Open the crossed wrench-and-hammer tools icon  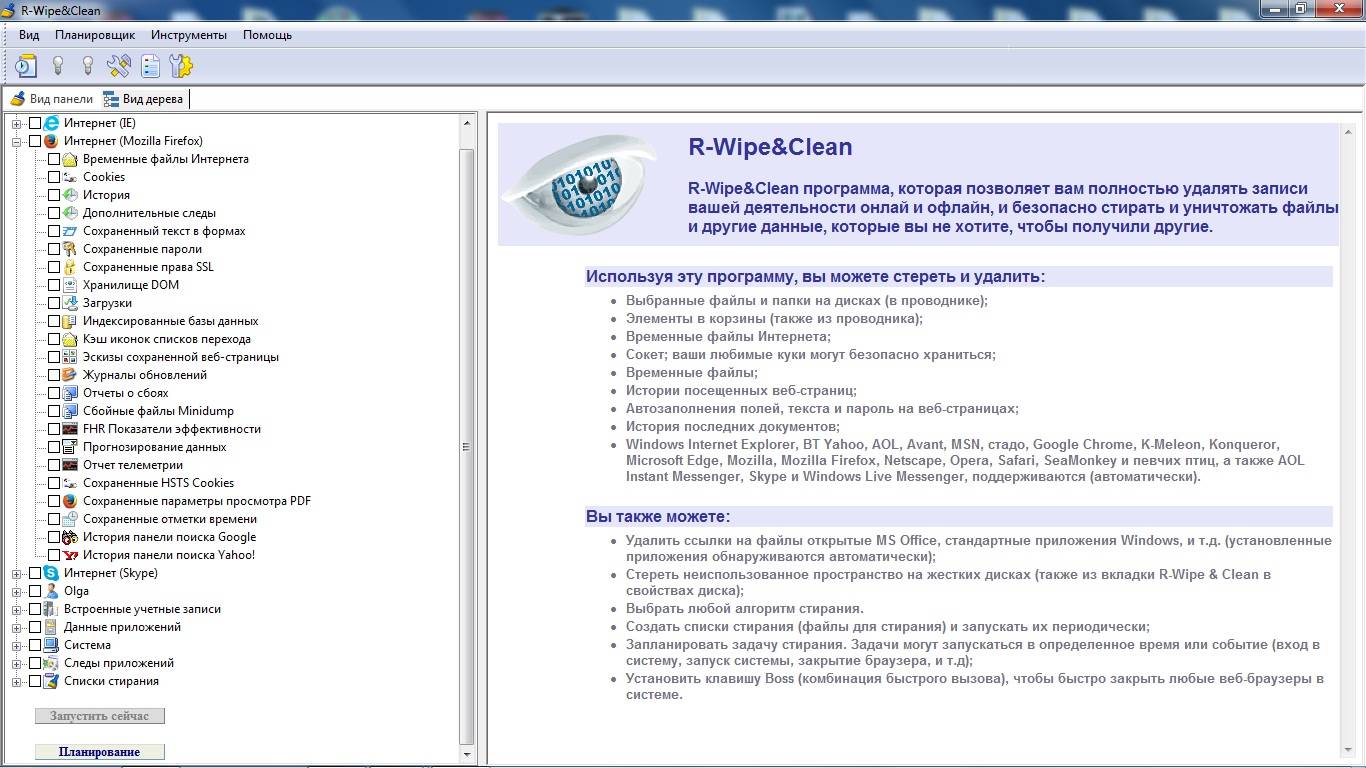[x=119, y=66]
